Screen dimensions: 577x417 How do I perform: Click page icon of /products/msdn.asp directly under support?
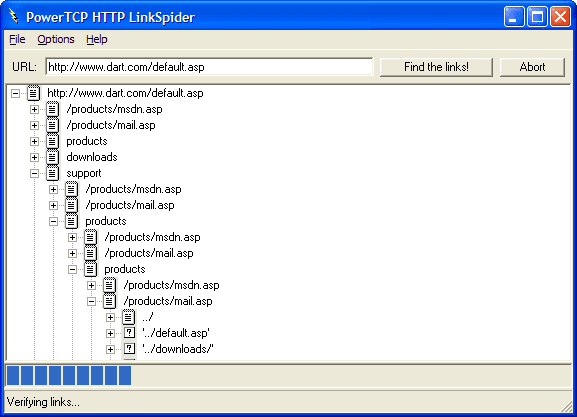point(71,189)
